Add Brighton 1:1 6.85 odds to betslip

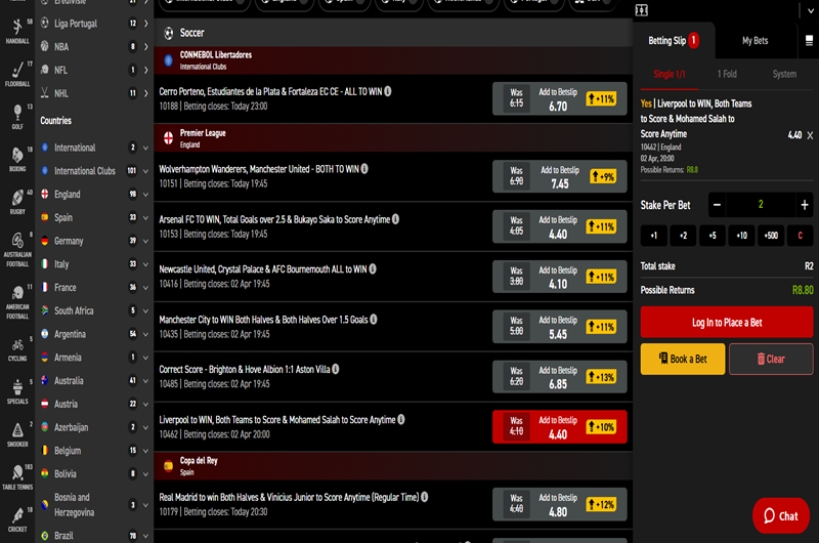pyautogui.click(x=559, y=376)
